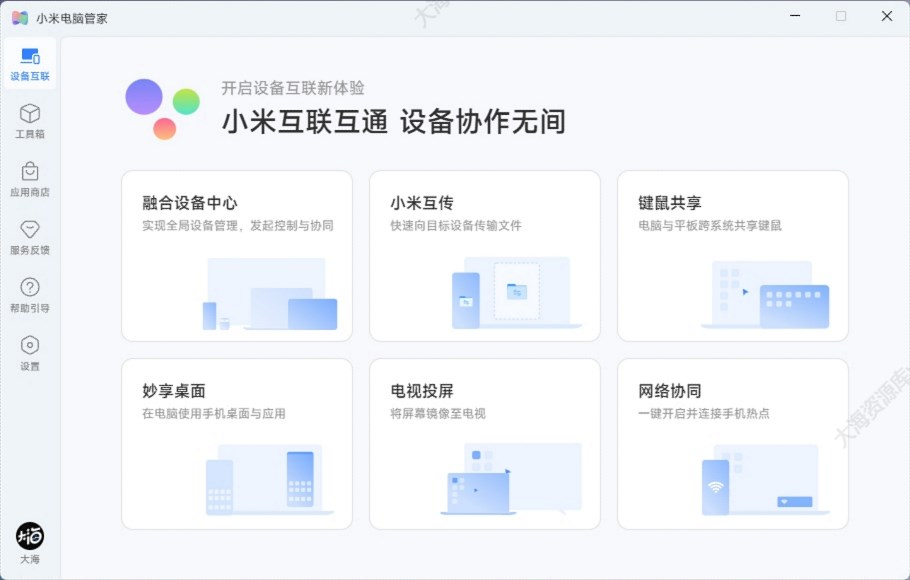Click the 电视投屏 laptop and TV illustration
This screenshot has width=910, height=580.
[x=511, y=479]
